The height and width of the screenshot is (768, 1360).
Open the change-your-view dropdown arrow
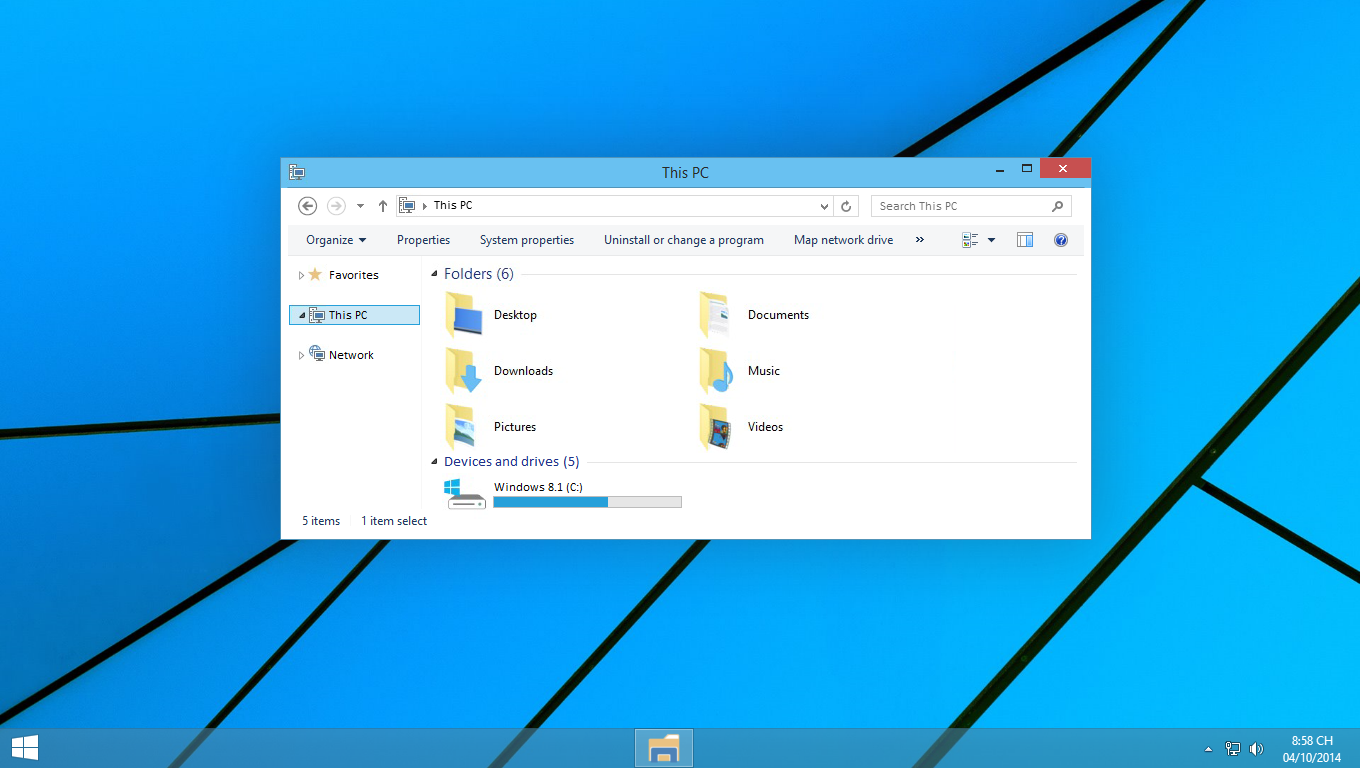tap(990, 240)
